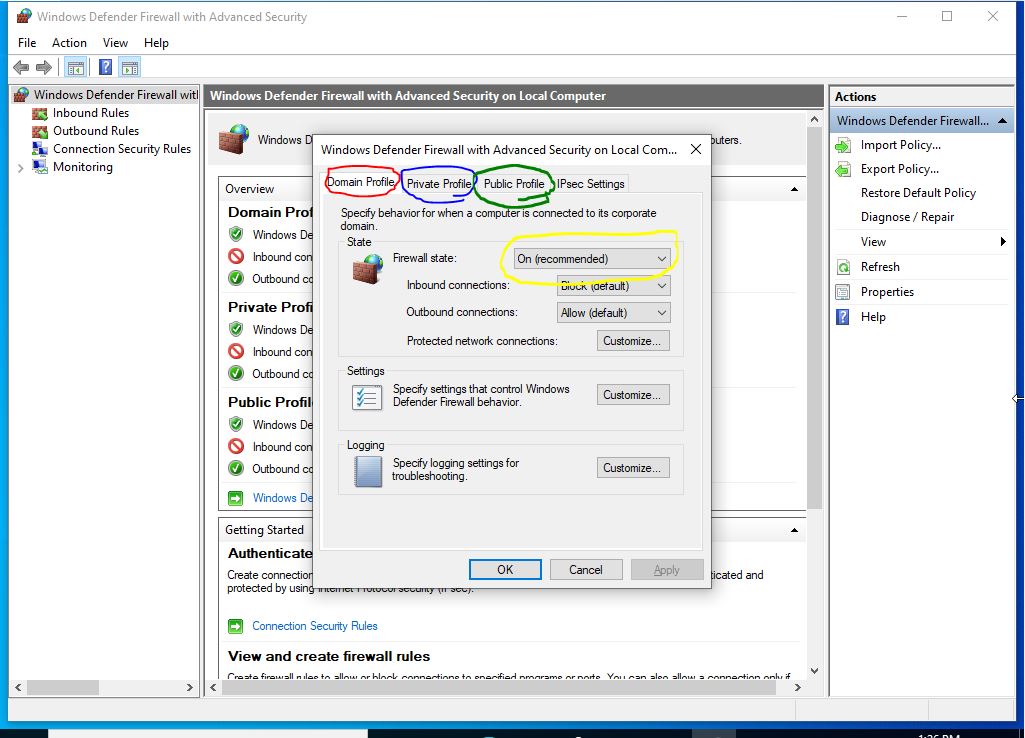
Task: Toggle the Show/Hide Action Pane toolbar icon
Action: click(x=130, y=67)
